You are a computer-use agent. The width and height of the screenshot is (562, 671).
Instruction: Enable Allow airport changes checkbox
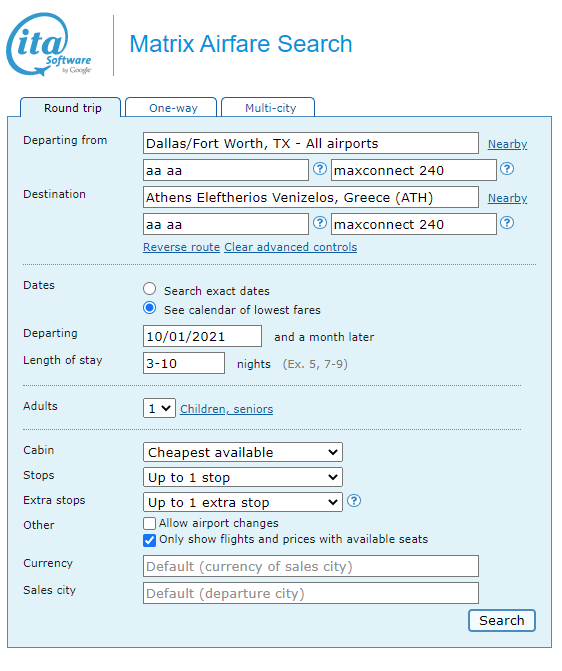click(x=149, y=523)
